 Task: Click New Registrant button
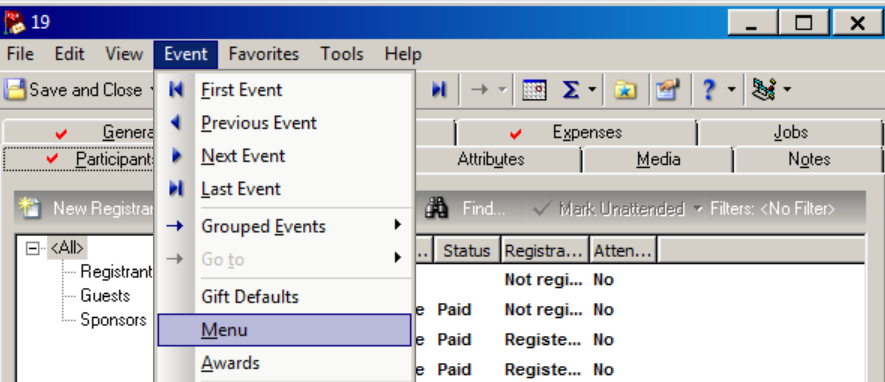[x=86, y=209]
